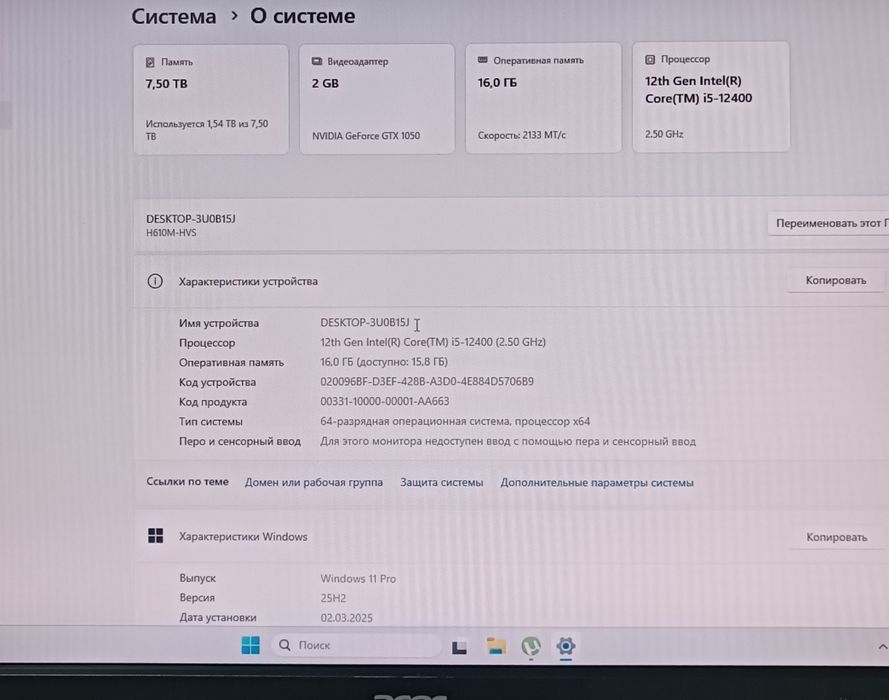
Task: Click the Дата установки label
Action: 218,617
